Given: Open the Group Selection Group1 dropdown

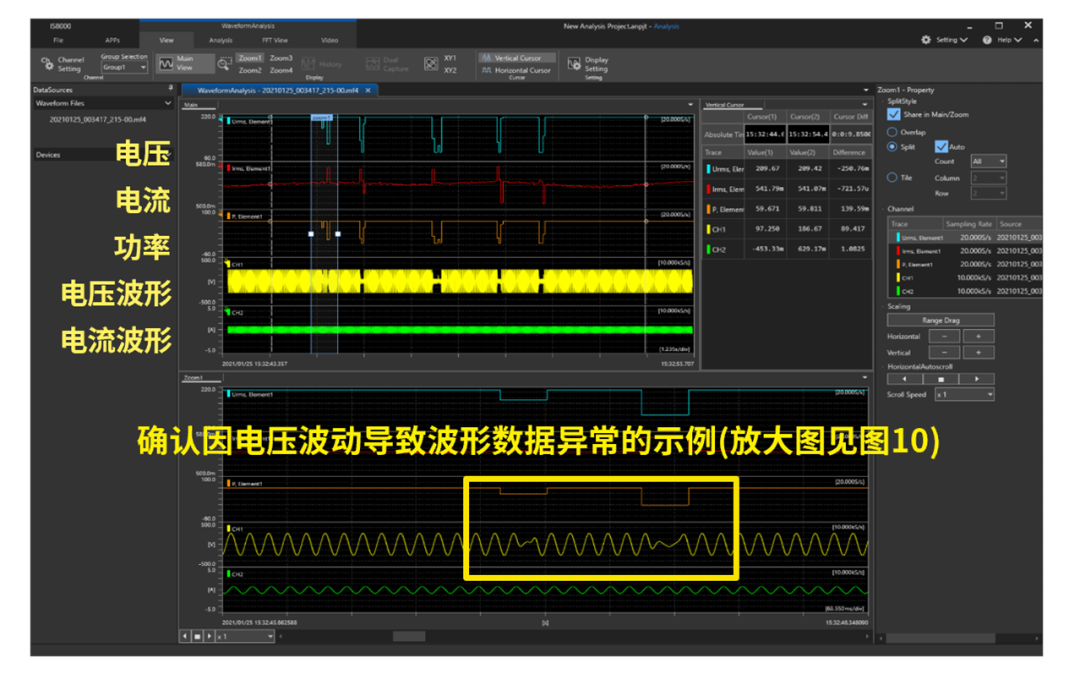Looking at the screenshot, I should tap(124, 67).
